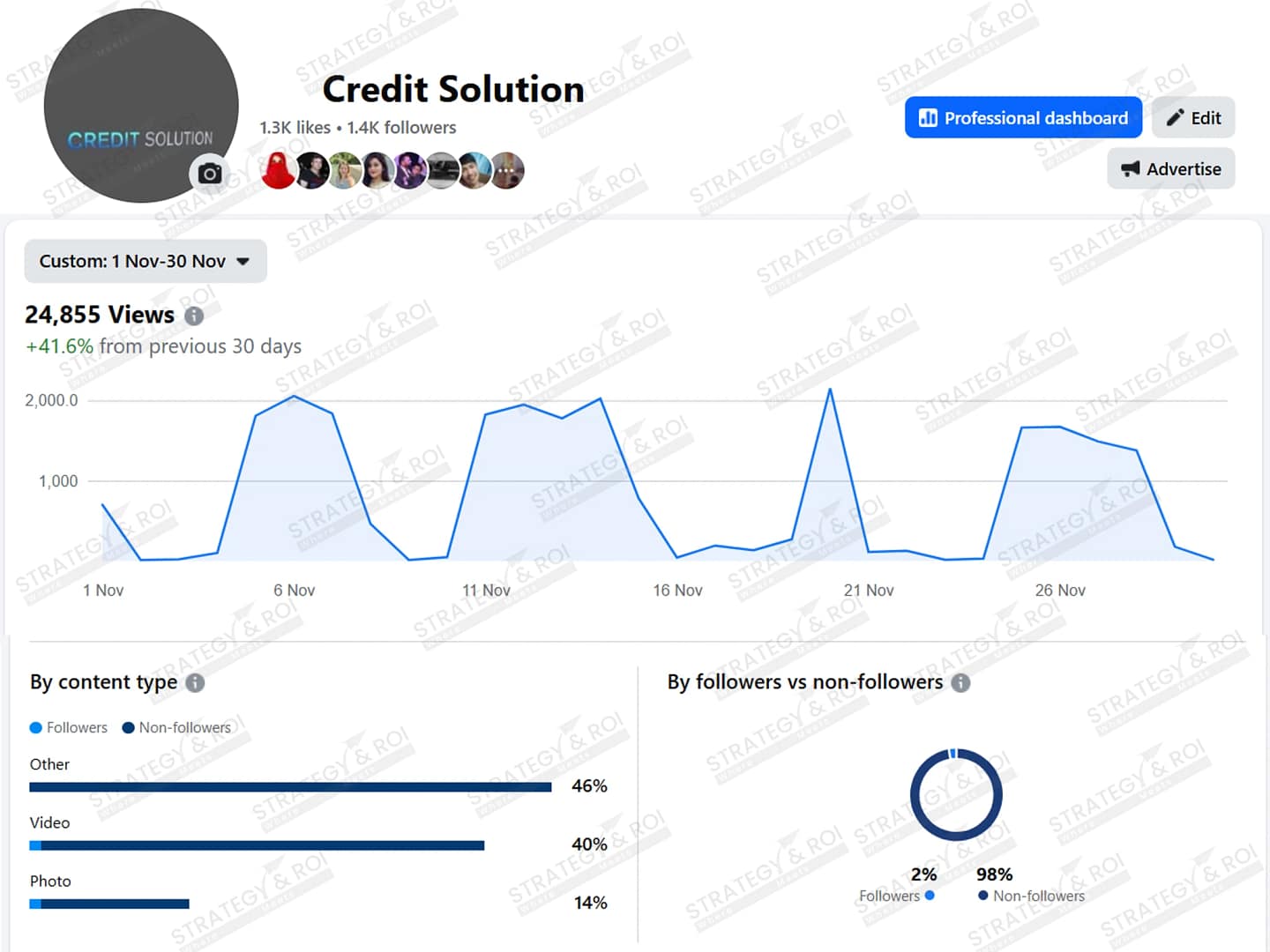Screen dimensions: 1270x952
Task: Click the date range dropdown arrow
Action: tap(243, 262)
